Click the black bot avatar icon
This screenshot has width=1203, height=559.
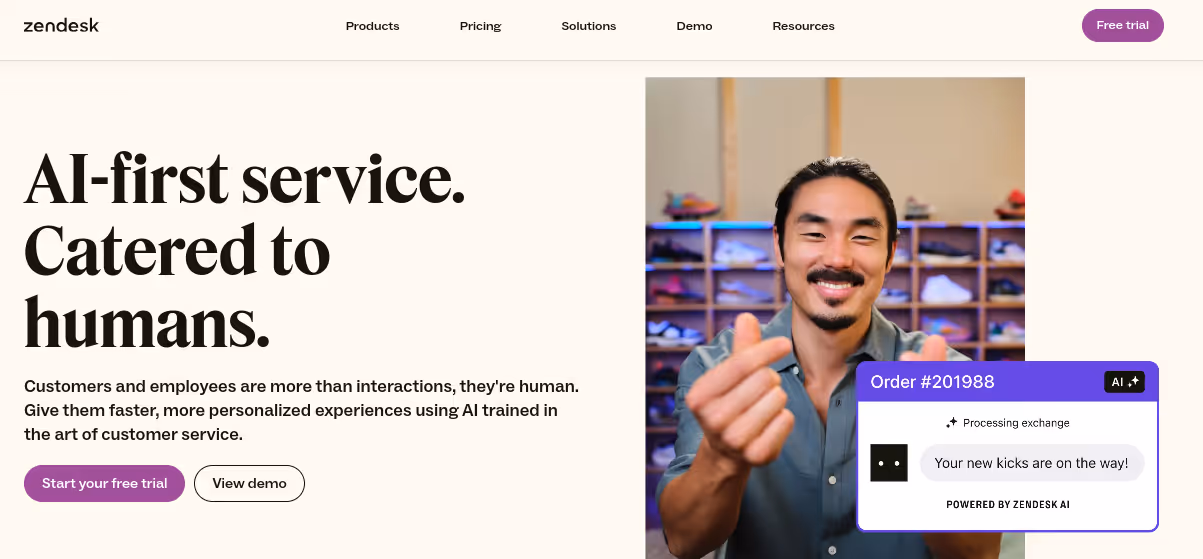point(889,463)
